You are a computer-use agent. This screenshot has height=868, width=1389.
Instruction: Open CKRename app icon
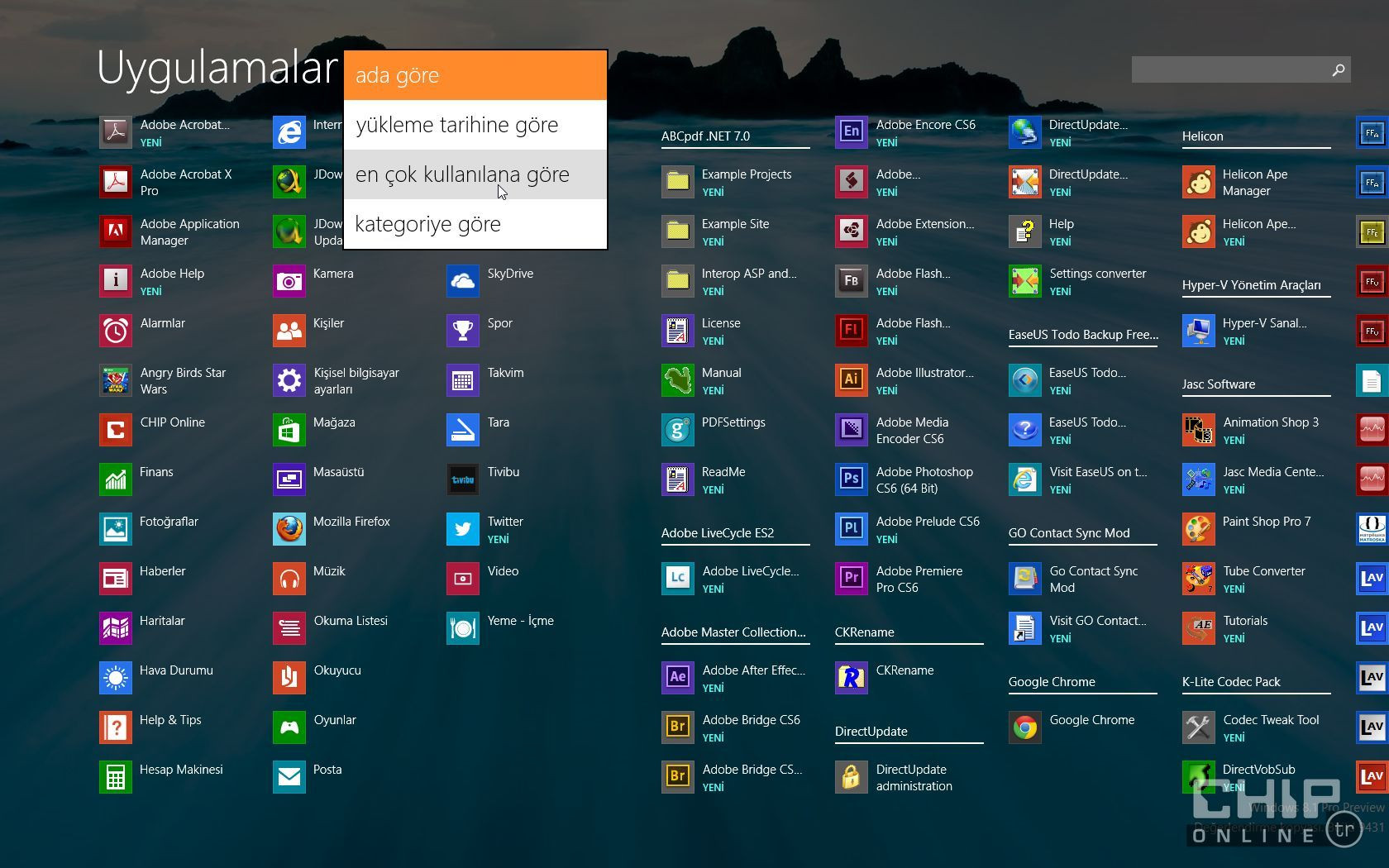852,678
